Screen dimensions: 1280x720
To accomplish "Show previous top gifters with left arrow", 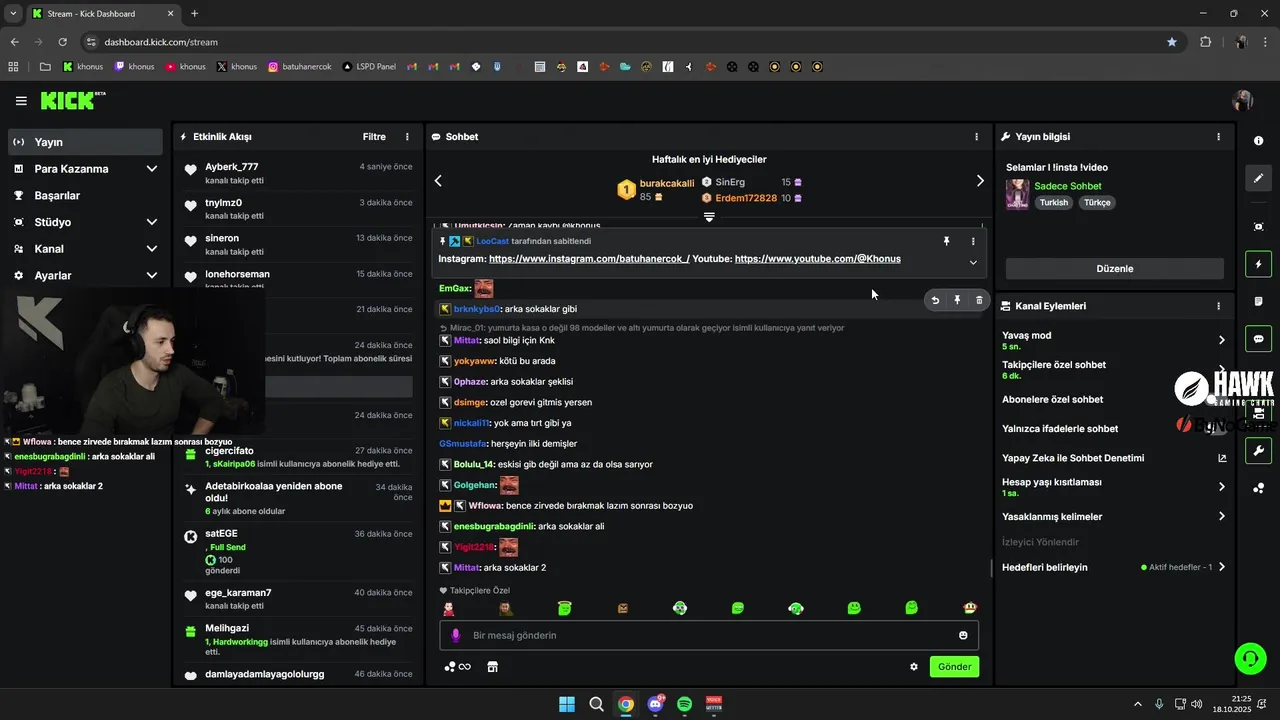I will pyautogui.click(x=438, y=181).
